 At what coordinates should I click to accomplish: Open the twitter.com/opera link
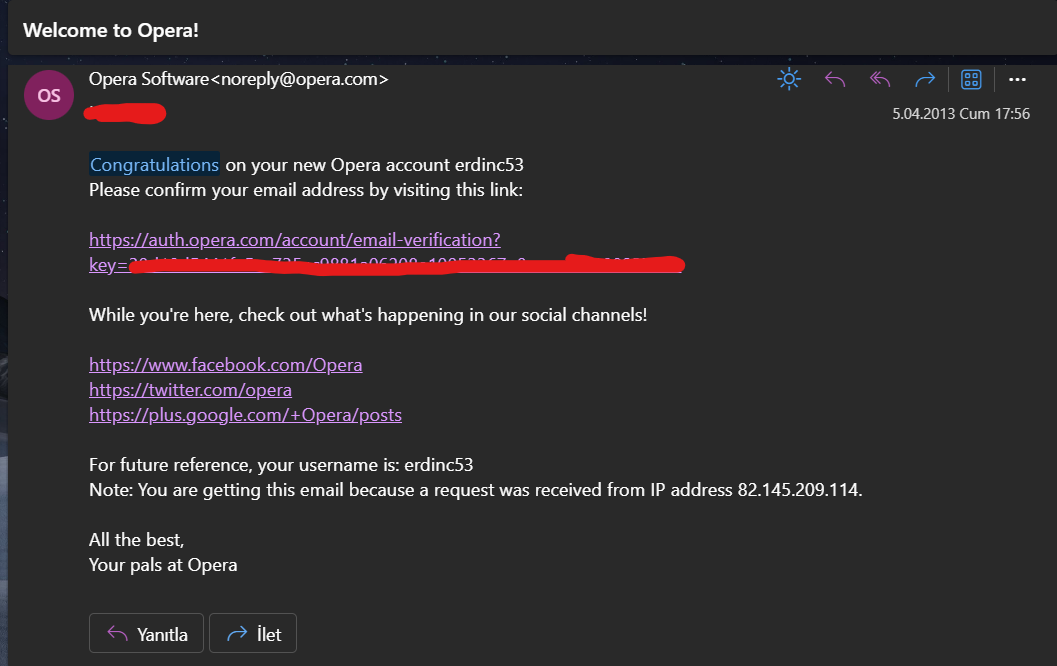point(190,390)
